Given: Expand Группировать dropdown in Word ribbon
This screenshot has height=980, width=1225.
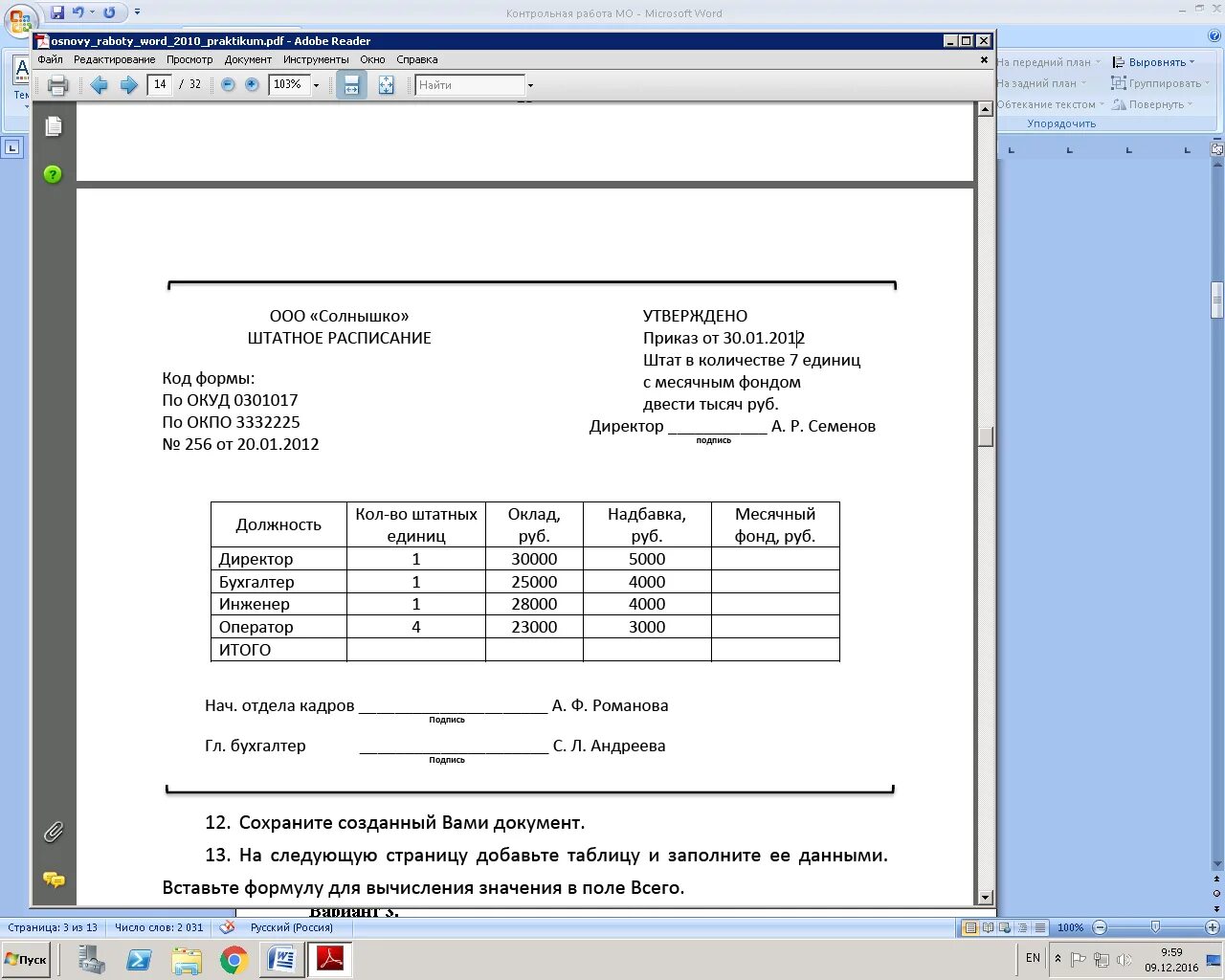Looking at the screenshot, I should tap(1206, 83).
